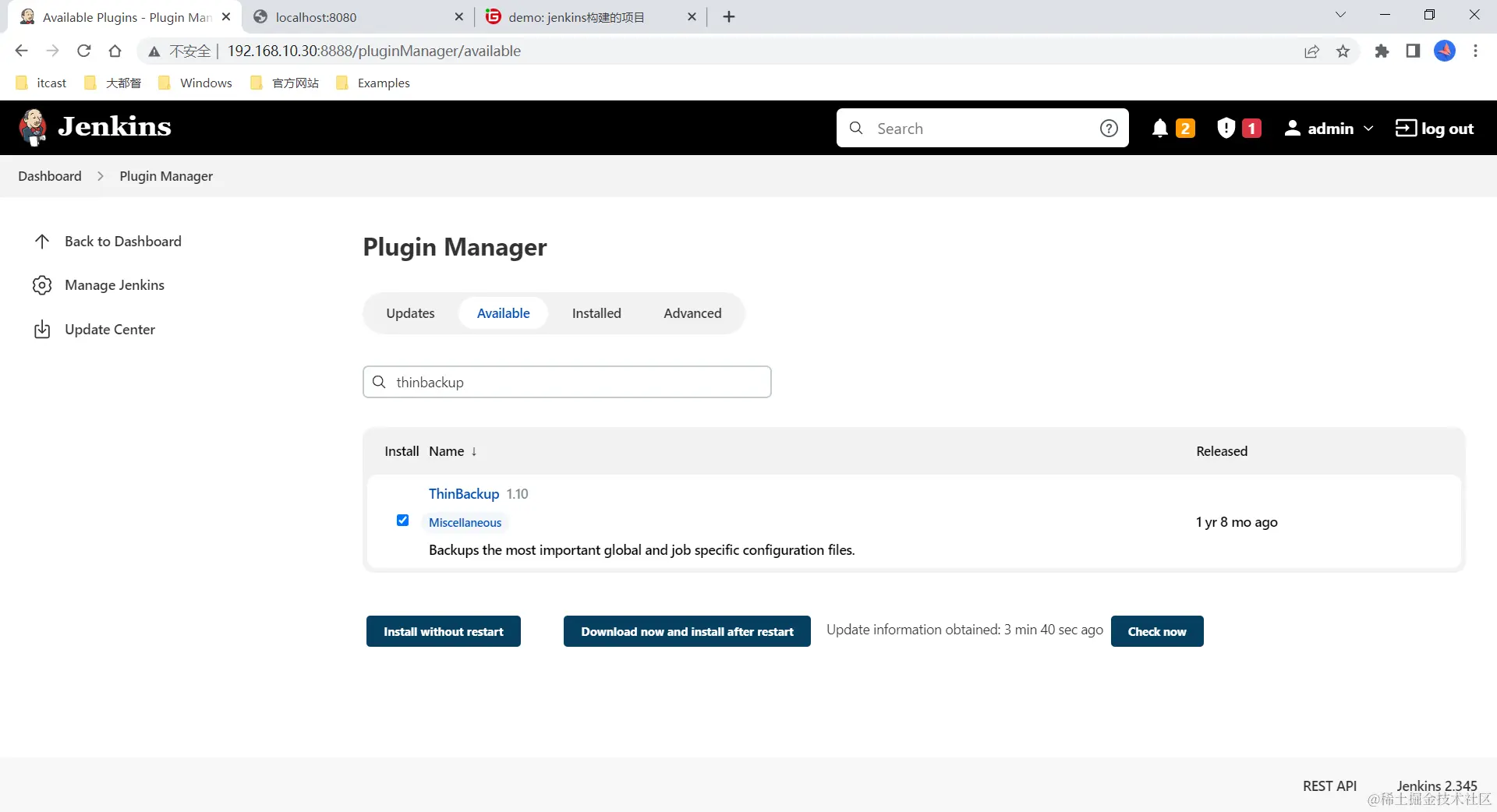Open Manage Jenkins in the sidebar
This screenshot has height=812, width=1497.
[99, 285]
